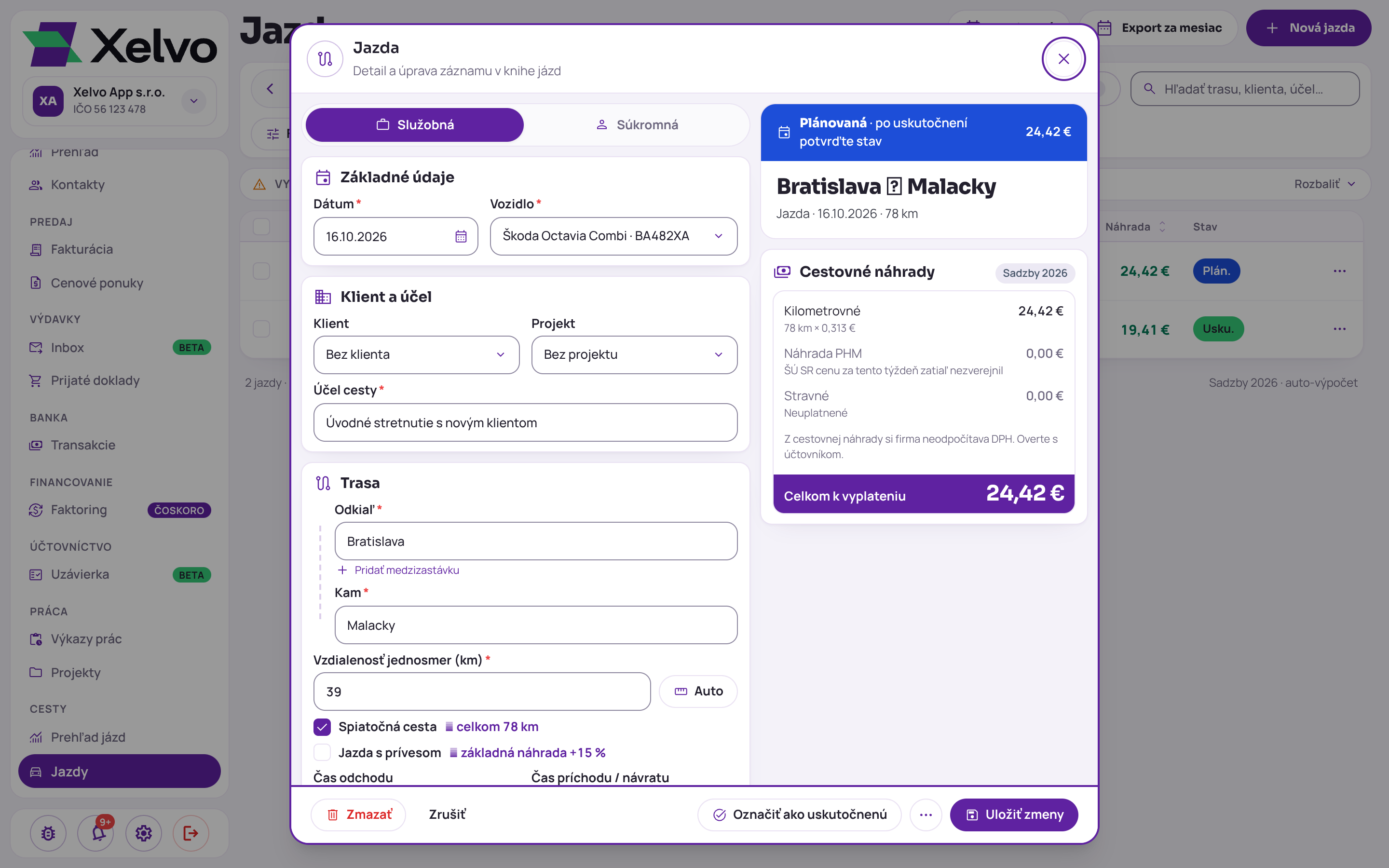Click the logout icon in sidebar footer
1389x868 pixels.
point(191,833)
